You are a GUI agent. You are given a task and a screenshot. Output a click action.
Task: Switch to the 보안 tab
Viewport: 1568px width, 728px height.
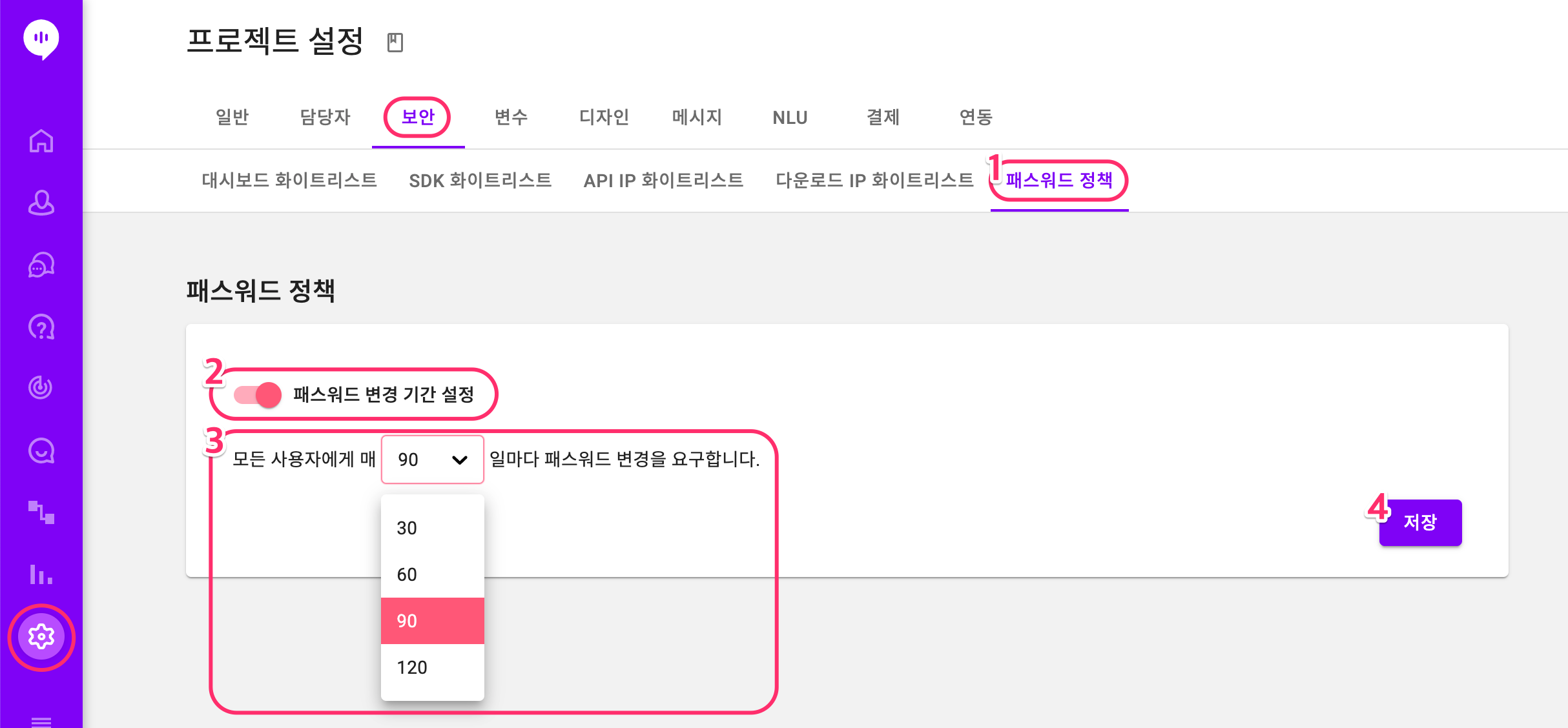418,117
